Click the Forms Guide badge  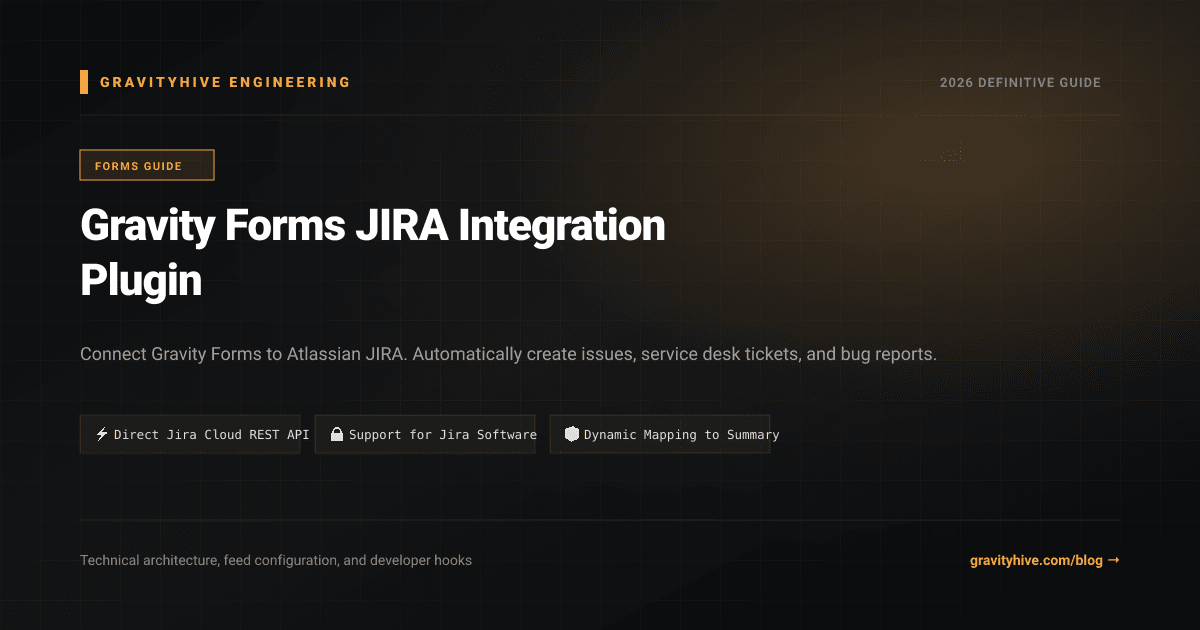coord(147,165)
